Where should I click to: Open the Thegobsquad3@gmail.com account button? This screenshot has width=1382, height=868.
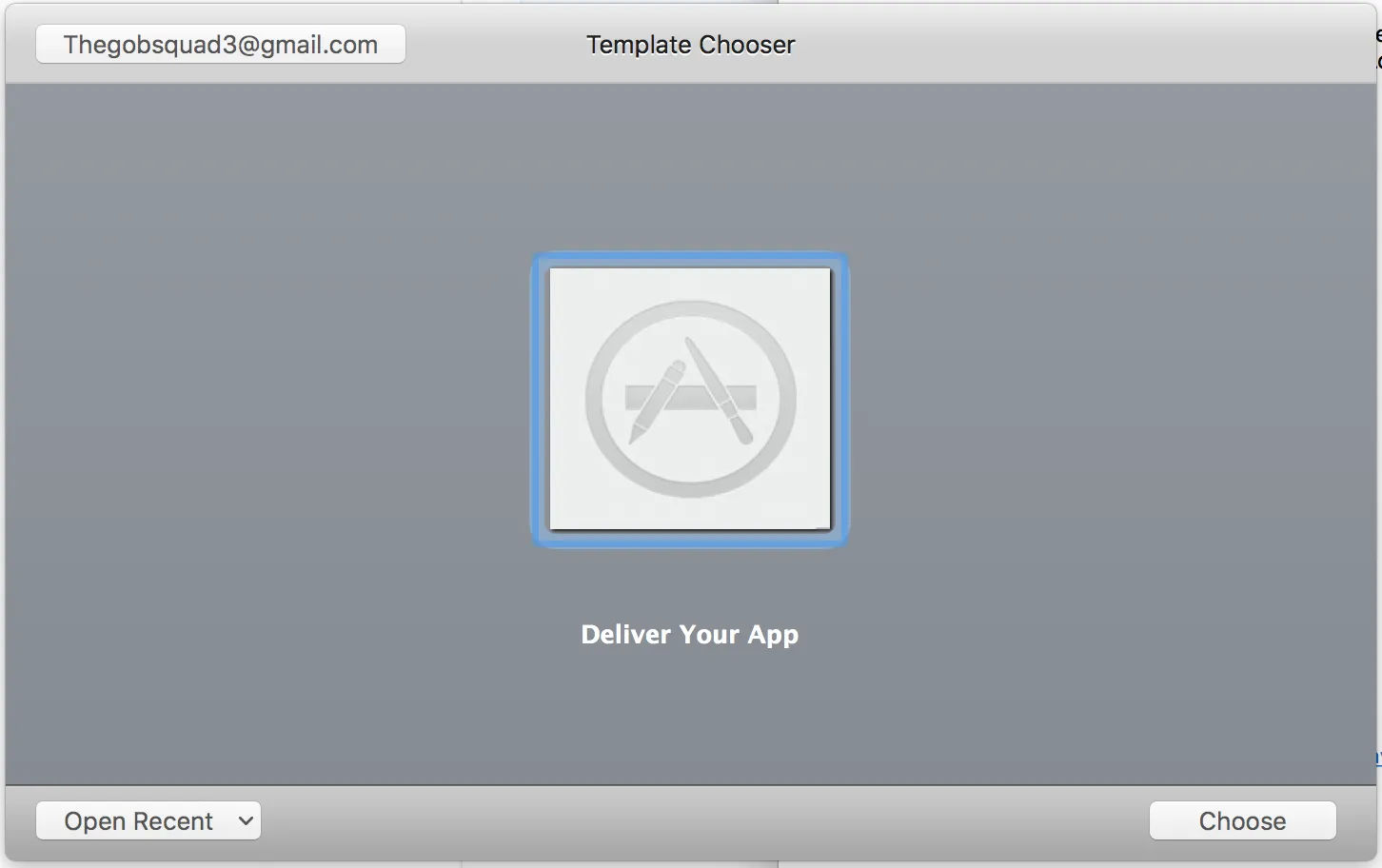221,45
